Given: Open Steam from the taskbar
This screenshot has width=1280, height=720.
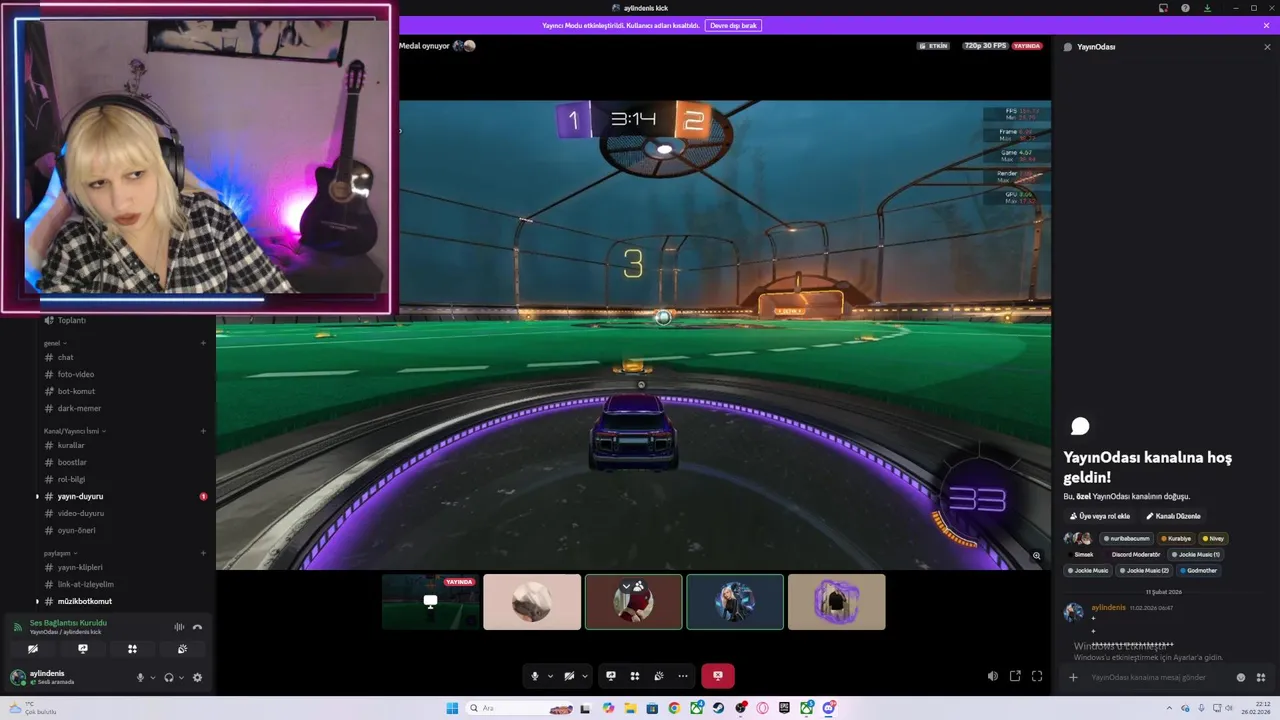Looking at the screenshot, I should click(x=718, y=708).
